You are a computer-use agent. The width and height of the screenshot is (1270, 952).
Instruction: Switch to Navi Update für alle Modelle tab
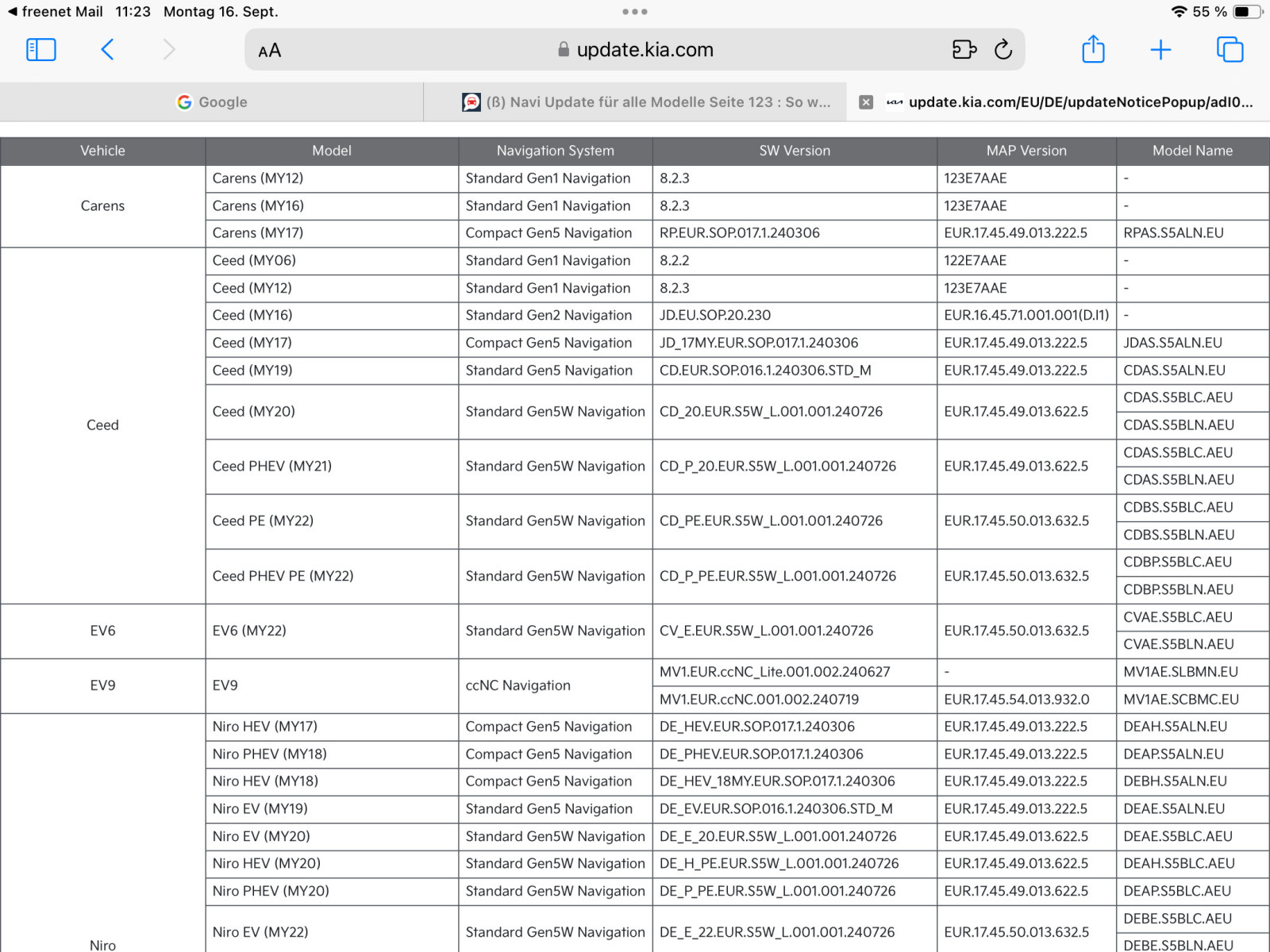635,102
